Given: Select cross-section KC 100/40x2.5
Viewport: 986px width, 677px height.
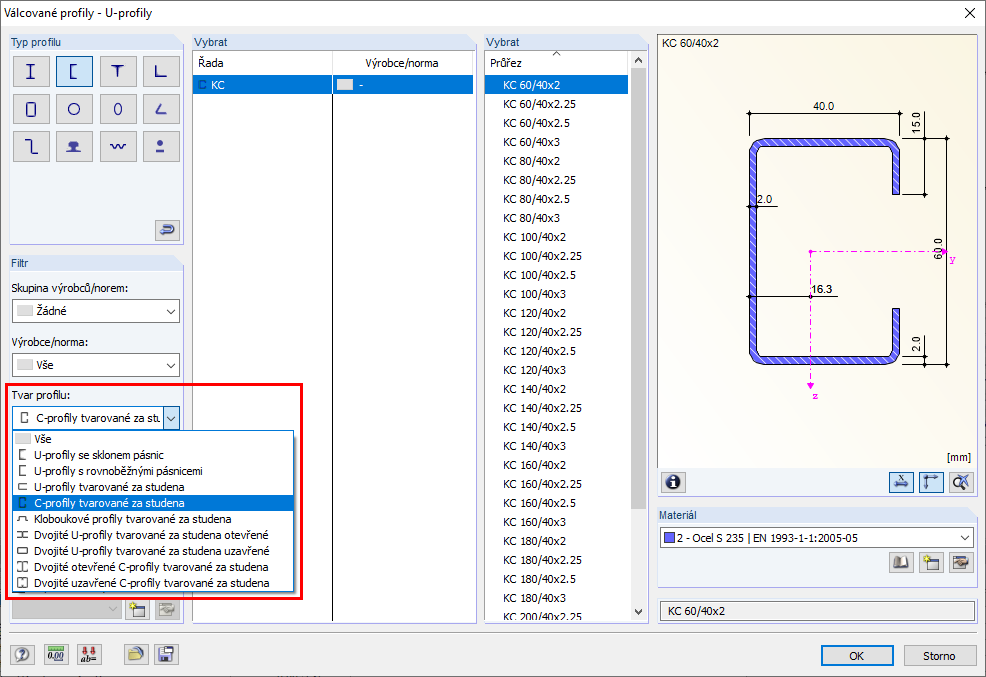Looking at the screenshot, I should 557,275.
